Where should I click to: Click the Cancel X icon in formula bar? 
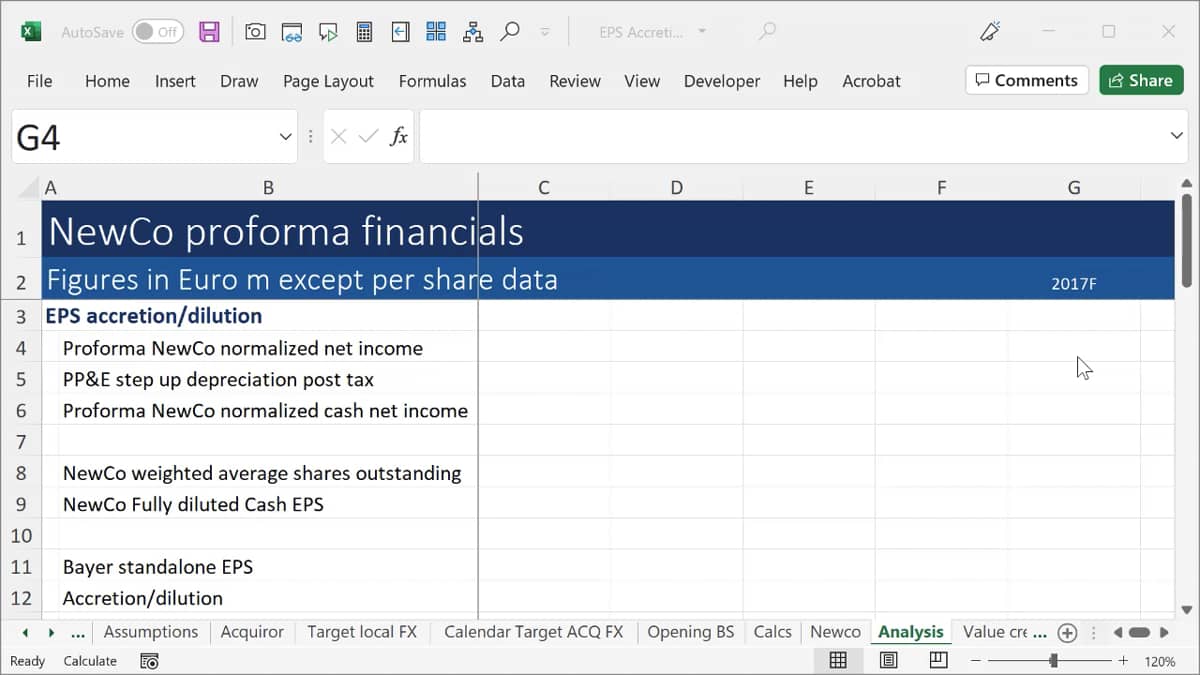coord(338,137)
